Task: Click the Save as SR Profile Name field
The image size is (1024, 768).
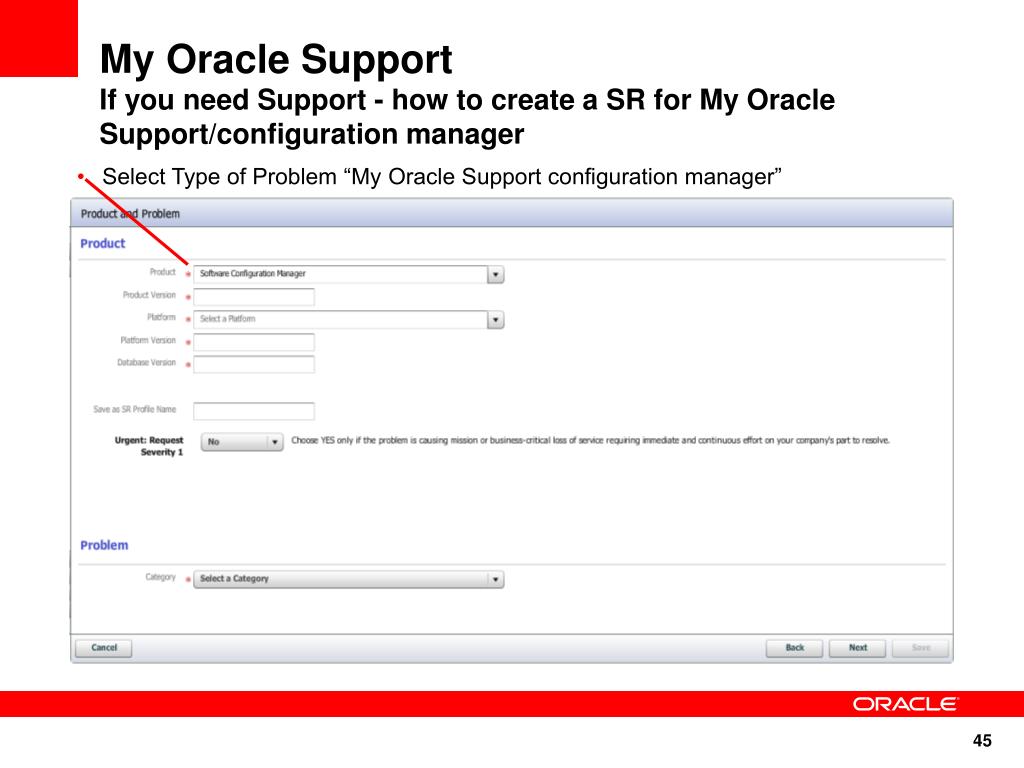Action: tap(254, 411)
